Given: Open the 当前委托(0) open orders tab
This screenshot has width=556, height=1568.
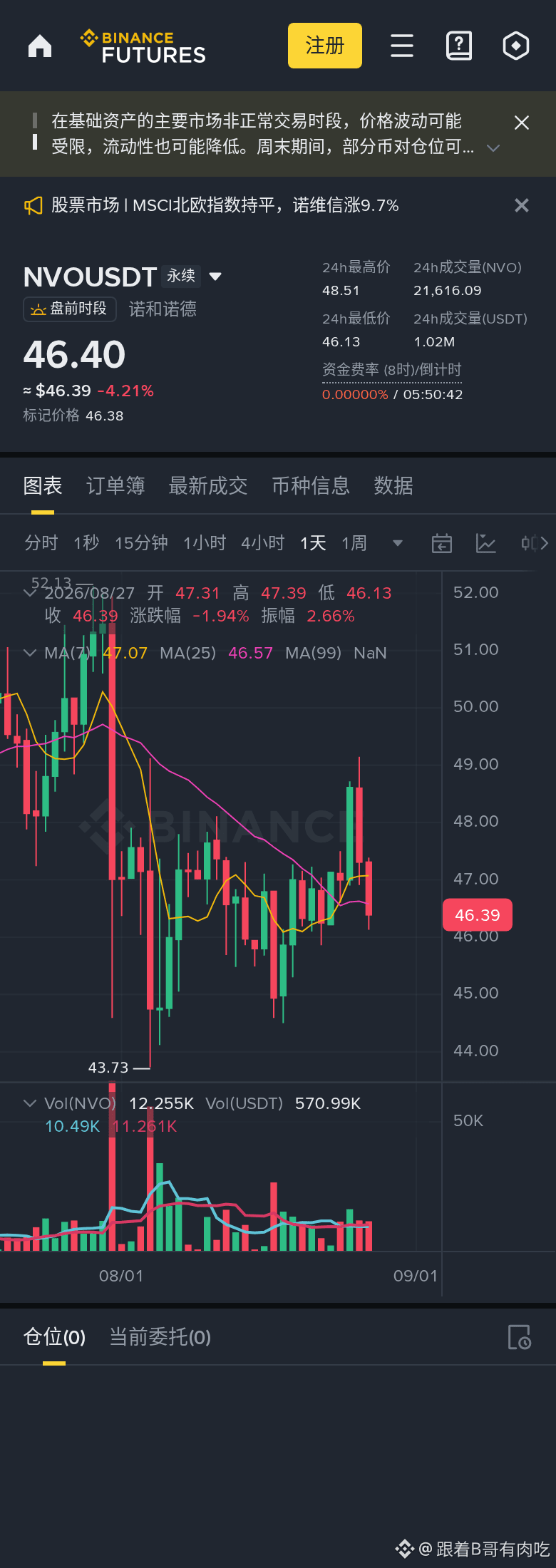Looking at the screenshot, I should pos(160,1337).
